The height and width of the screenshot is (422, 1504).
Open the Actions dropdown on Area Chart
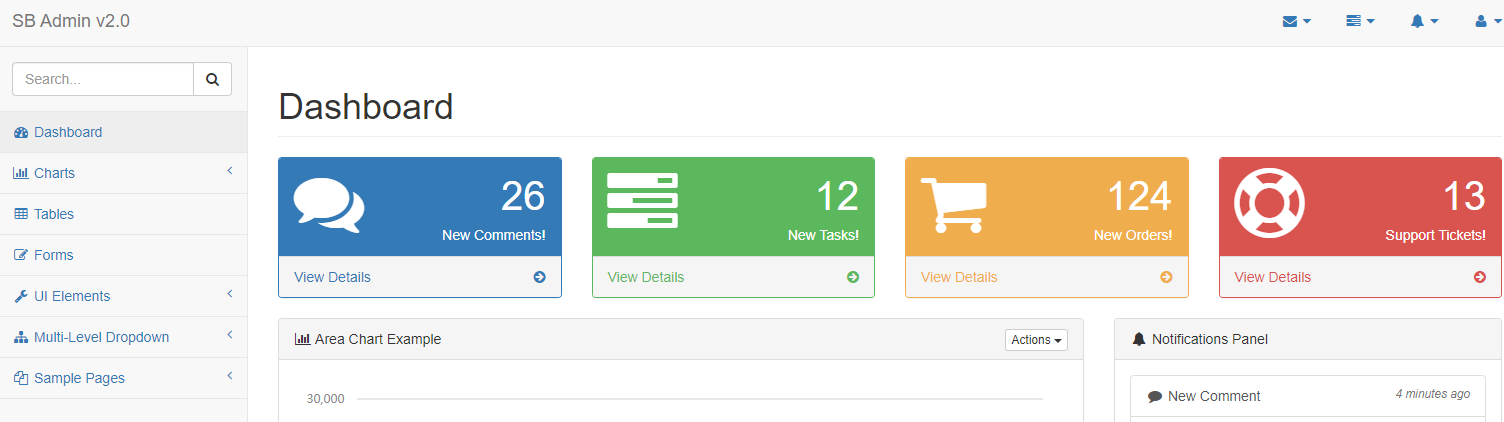tap(1036, 340)
